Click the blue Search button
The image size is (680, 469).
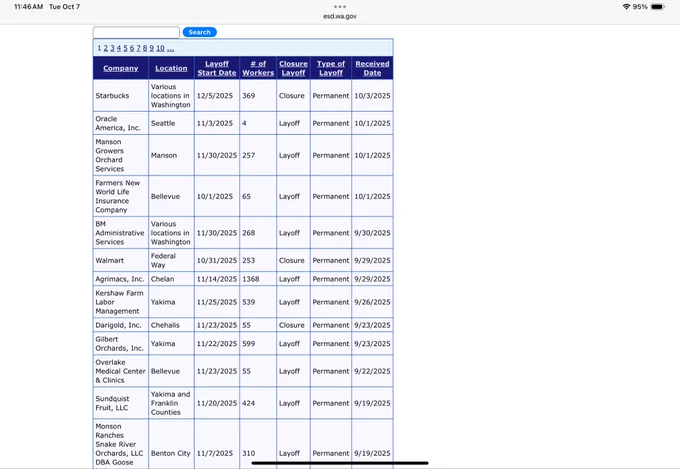[x=199, y=32]
